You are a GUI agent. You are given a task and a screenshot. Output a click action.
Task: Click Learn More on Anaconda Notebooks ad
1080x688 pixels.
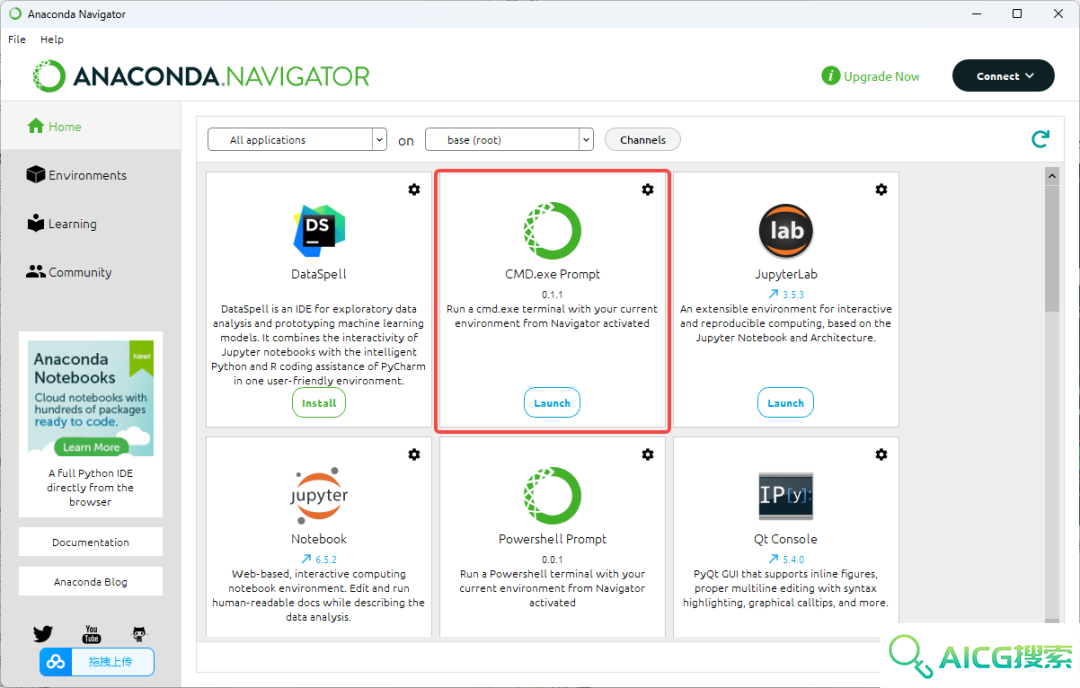[x=91, y=447]
